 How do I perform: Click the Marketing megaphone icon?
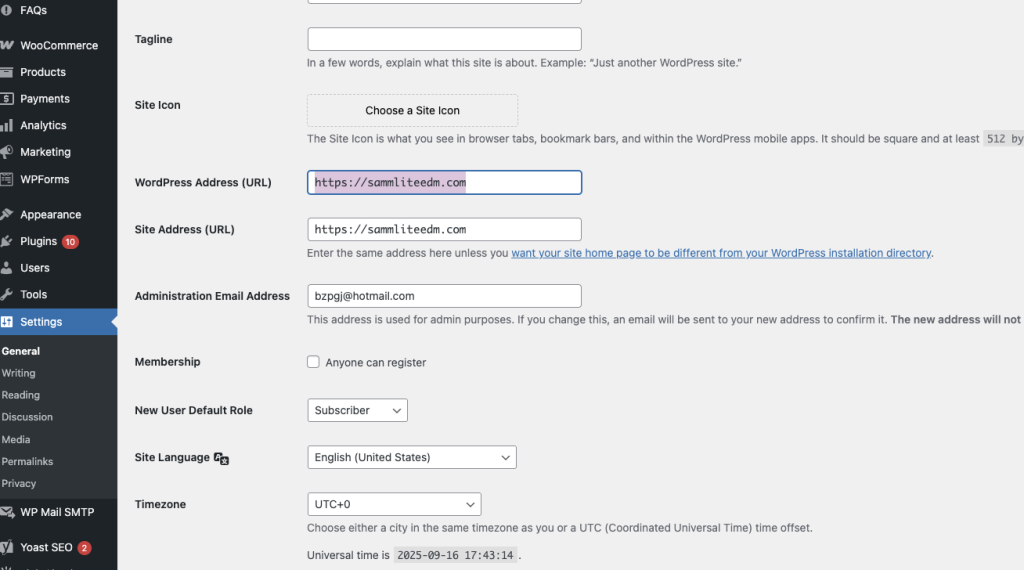click(7, 152)
